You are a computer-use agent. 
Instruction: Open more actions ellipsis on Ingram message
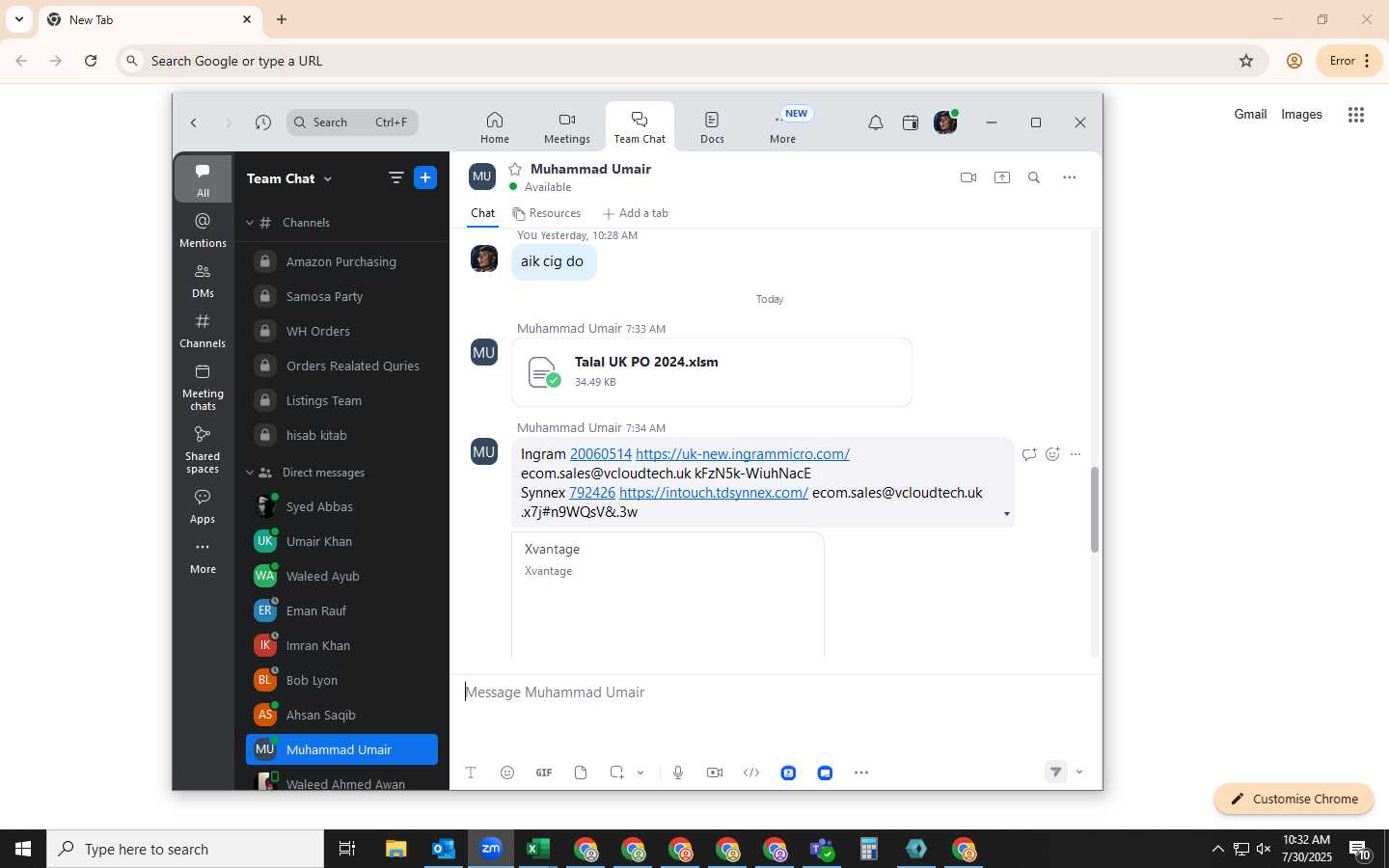(1076, 454)
